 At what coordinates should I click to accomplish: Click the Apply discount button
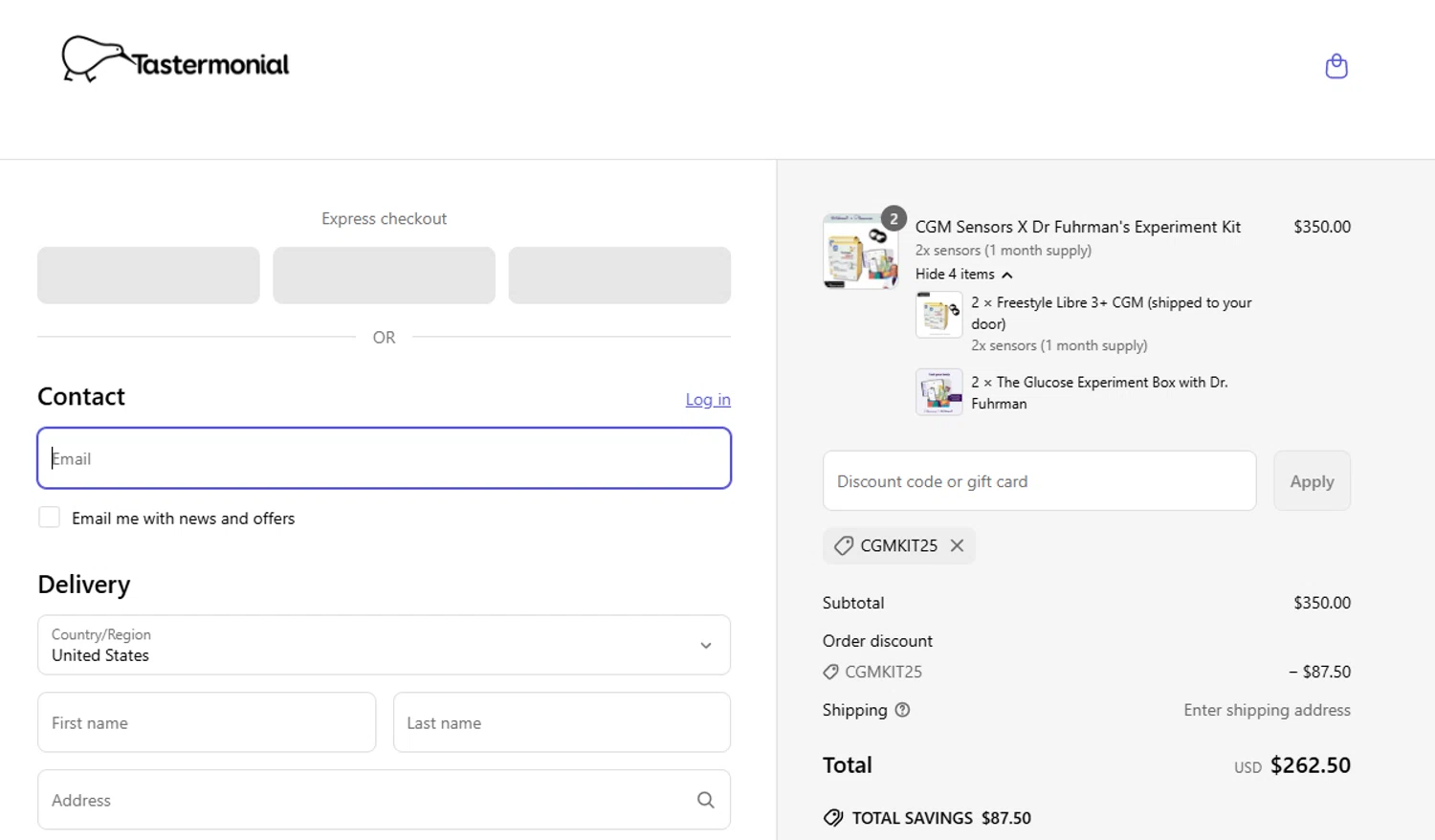(1312, 481)
